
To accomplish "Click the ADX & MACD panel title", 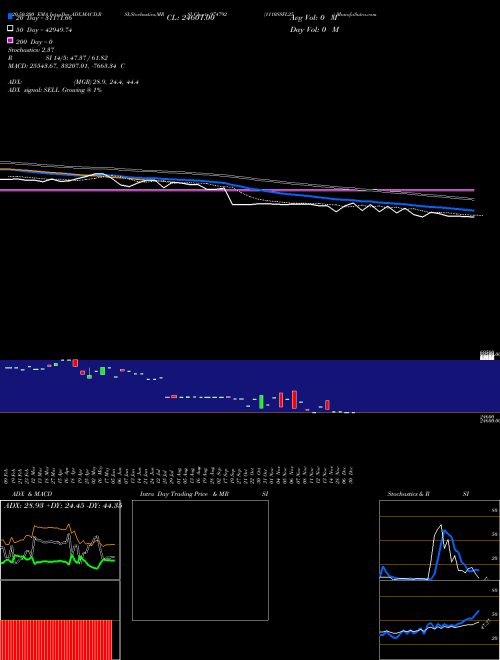I will (x=32, y=494).
